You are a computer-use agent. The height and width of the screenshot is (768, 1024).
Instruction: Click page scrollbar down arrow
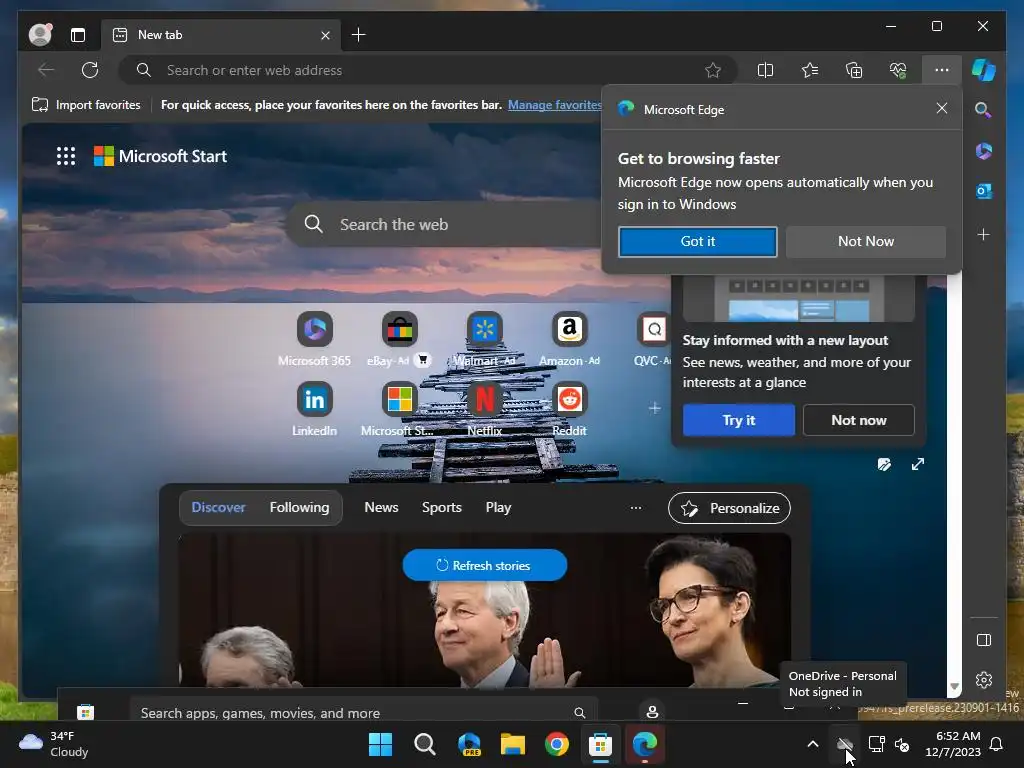click(954, 686)
